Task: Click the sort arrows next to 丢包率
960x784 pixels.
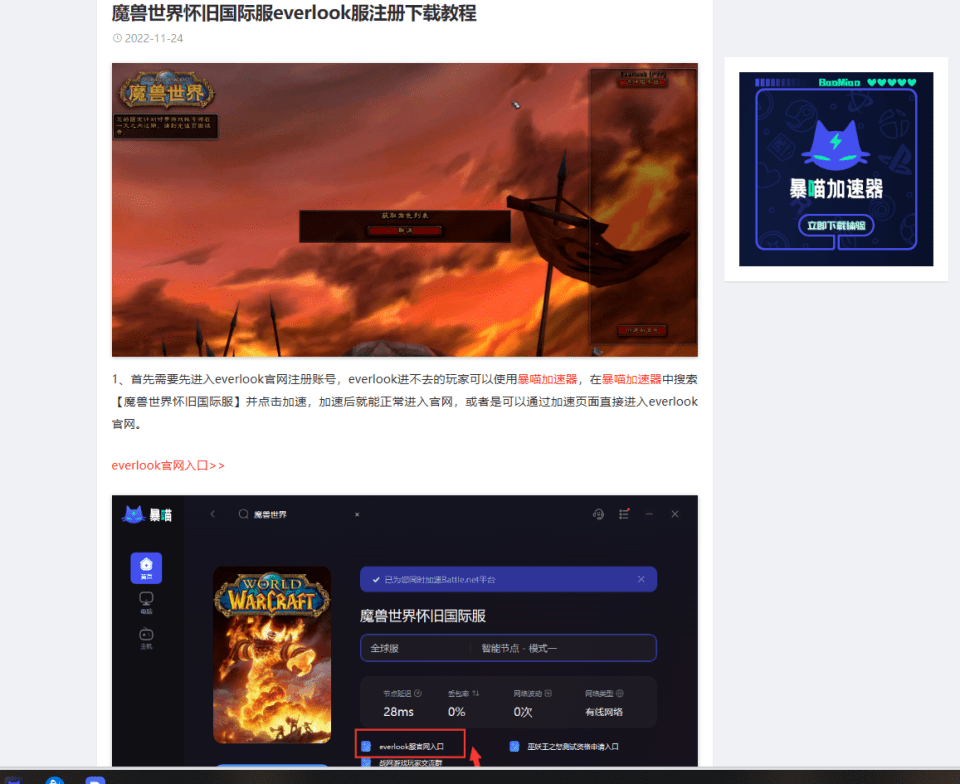Action: (x=476, y=693)
